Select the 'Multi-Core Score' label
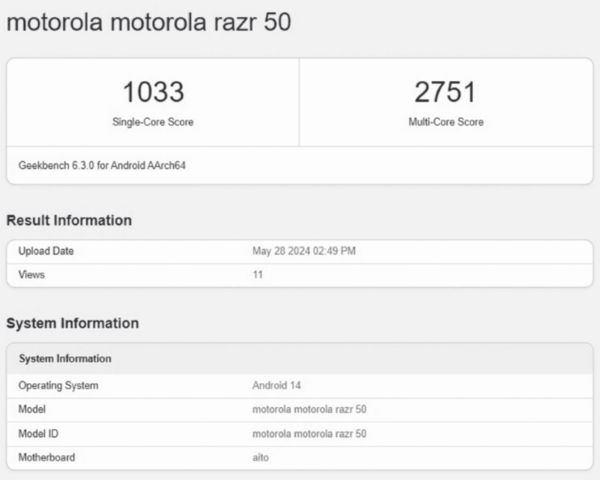600x480 pixels. 445,122
